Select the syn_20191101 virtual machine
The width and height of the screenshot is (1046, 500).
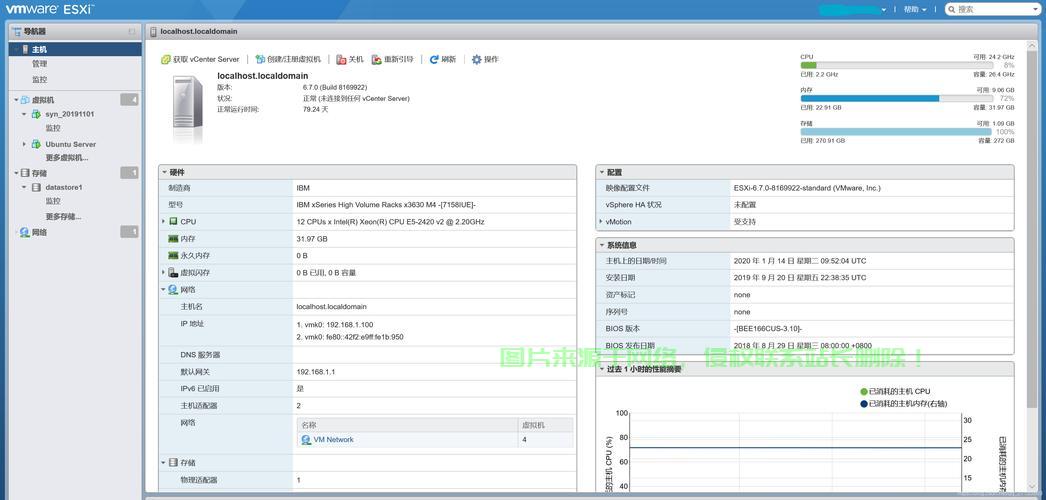pos(69,114)
